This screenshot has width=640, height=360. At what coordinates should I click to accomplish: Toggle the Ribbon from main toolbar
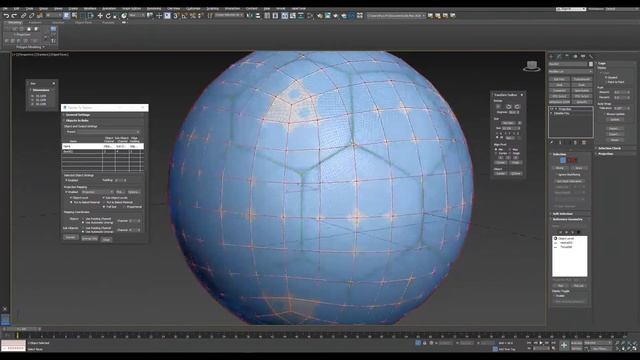pos(284,16)
